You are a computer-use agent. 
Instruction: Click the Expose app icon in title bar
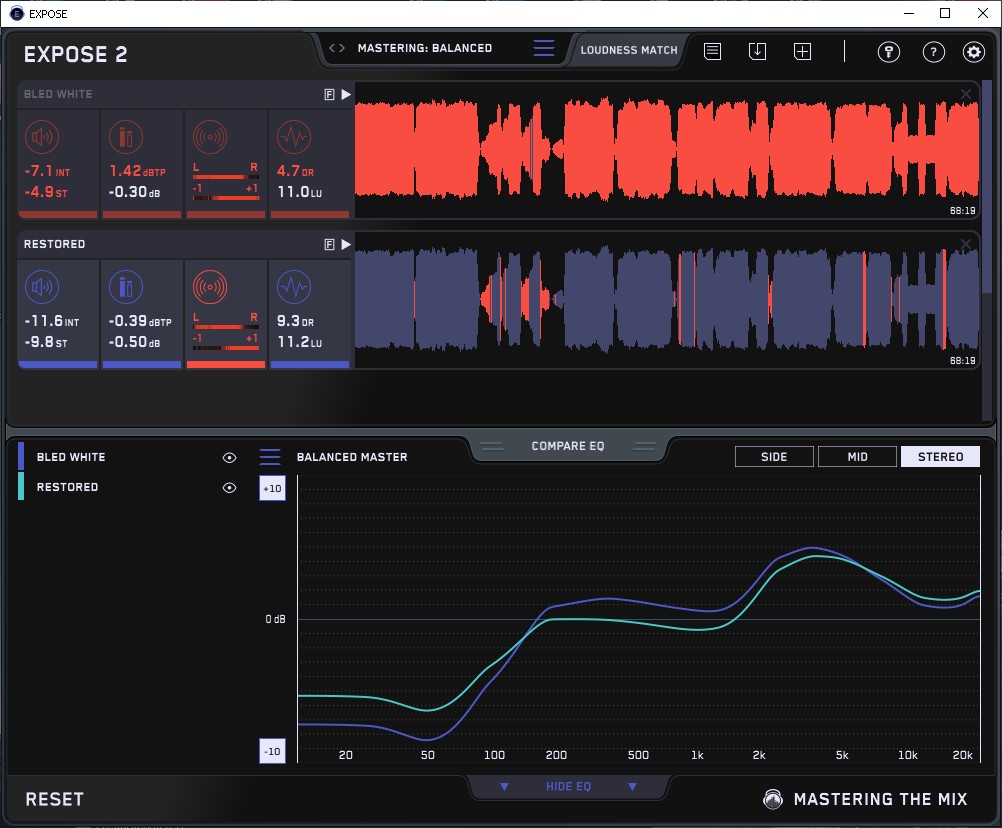click(x=17, y=13)
